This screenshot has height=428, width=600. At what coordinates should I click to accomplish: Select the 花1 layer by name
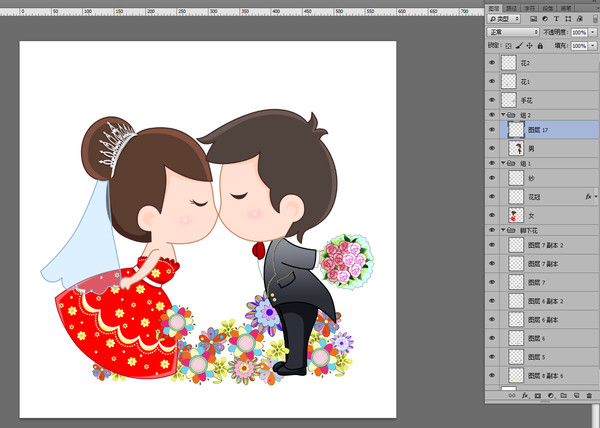point(525,82)
